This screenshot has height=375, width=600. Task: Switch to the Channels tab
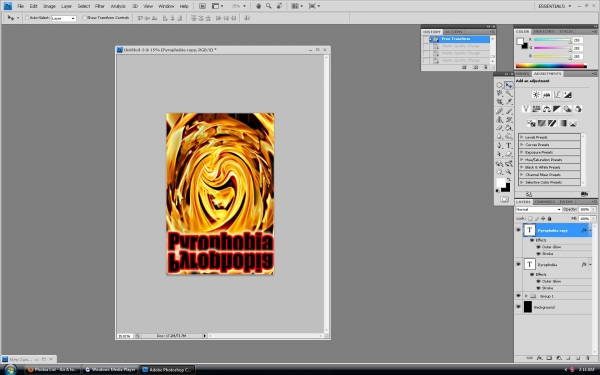pyautogui.click(x=545, y=202)
